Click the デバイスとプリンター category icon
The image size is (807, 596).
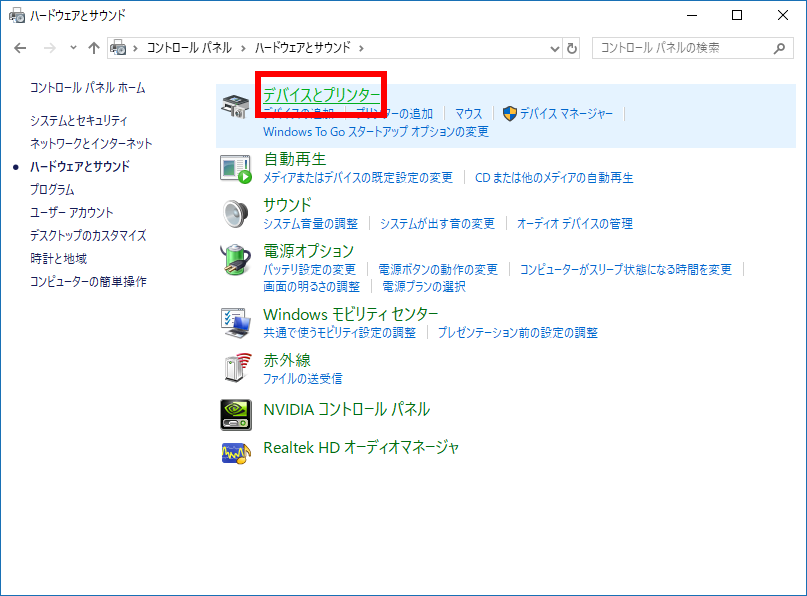pyautogui.click(x=236, y=106)
